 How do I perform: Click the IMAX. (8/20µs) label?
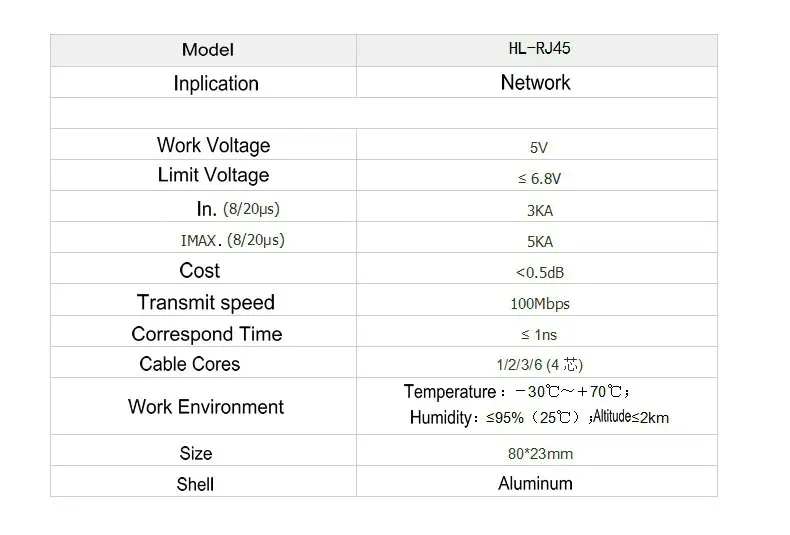(233, 240)
